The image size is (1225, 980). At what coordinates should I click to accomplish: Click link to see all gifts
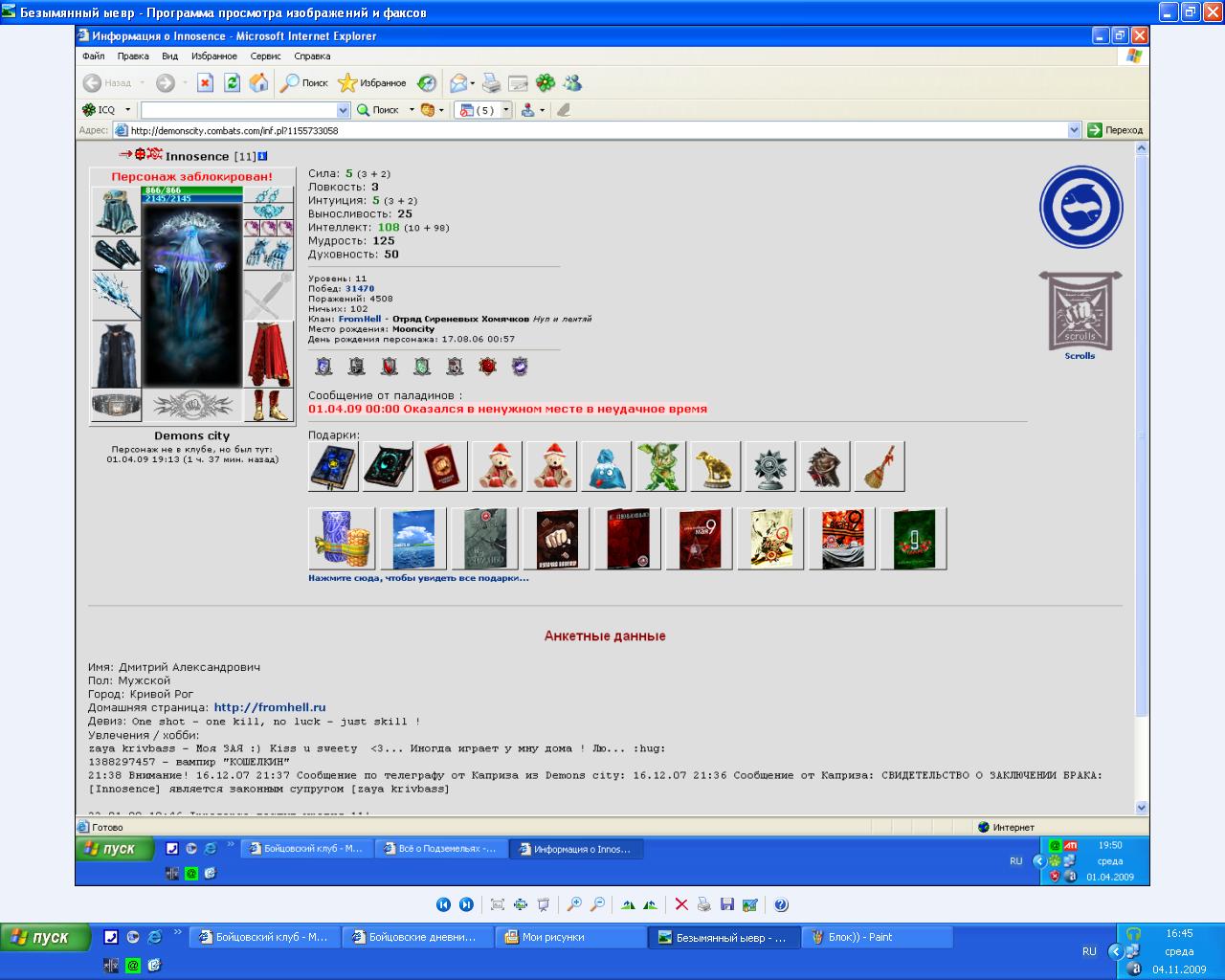(418, 578)
